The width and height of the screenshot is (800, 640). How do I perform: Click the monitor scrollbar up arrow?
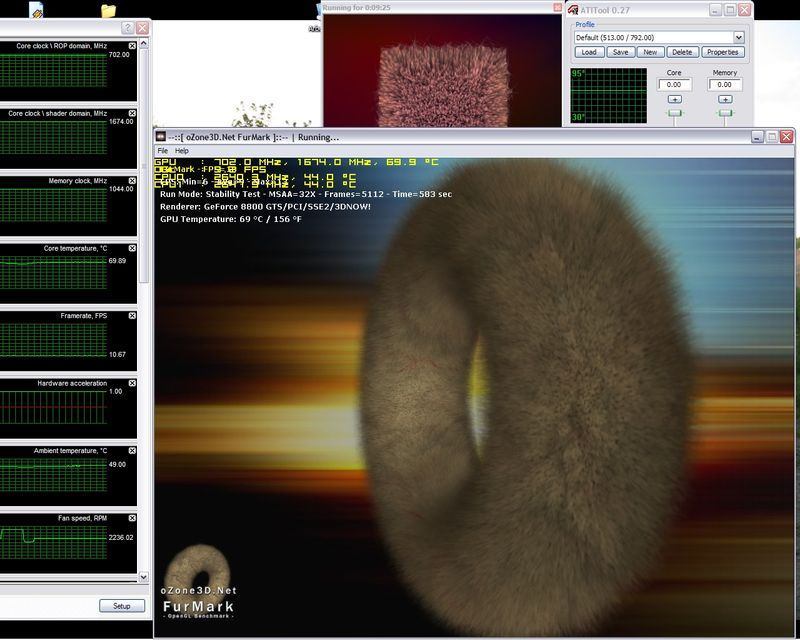[x=143, y=44]
